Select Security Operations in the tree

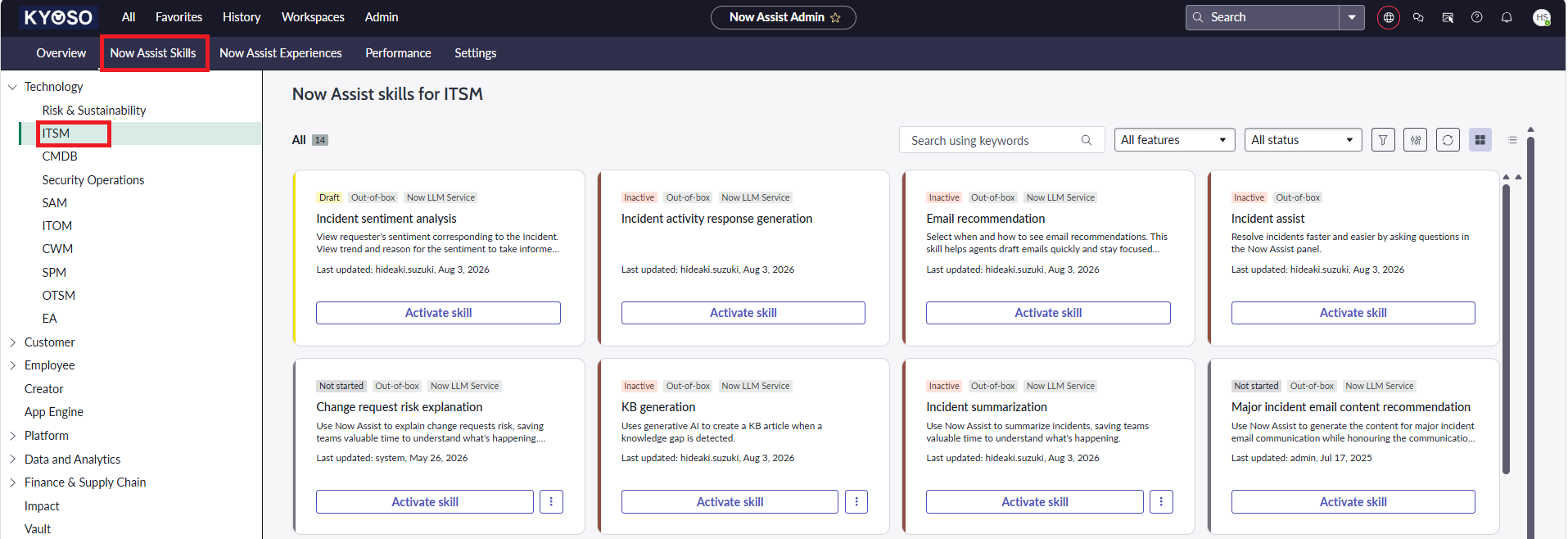click(x=93, y=180)
